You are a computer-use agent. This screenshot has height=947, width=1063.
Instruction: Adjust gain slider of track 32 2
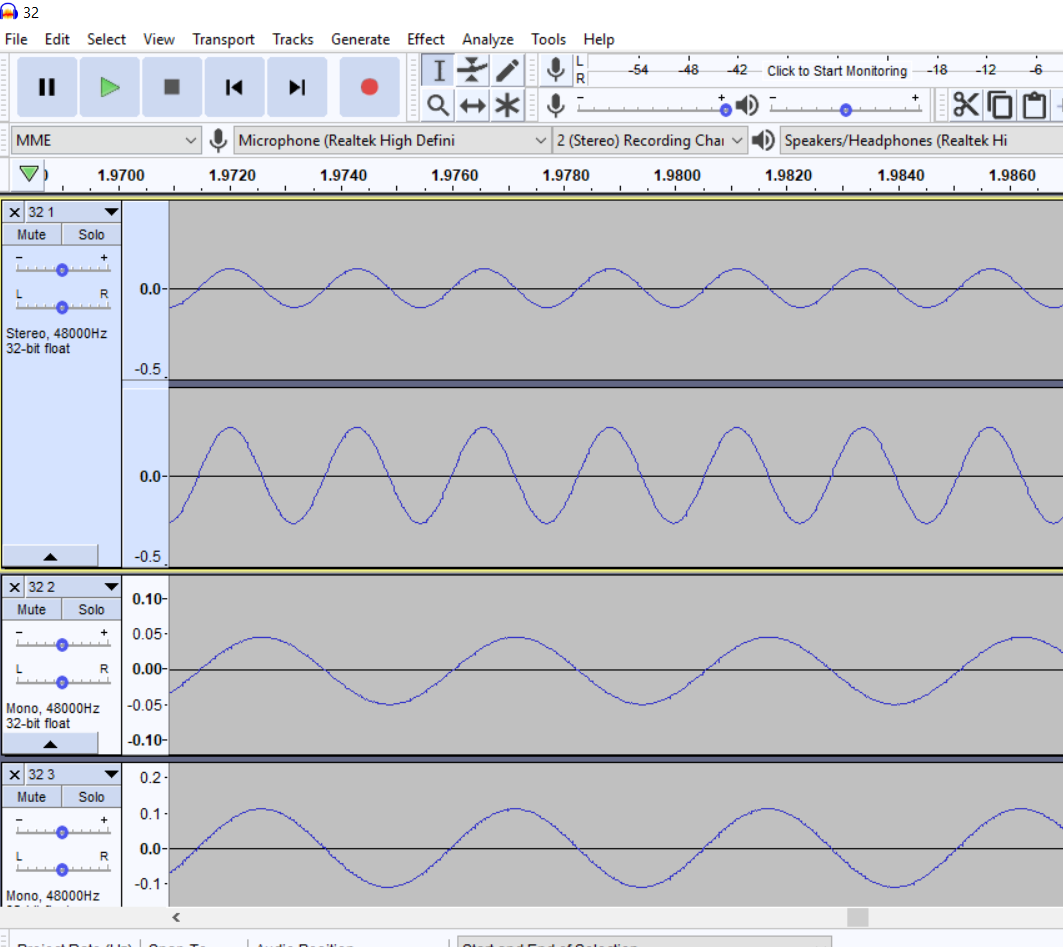(x=62, y=644)
